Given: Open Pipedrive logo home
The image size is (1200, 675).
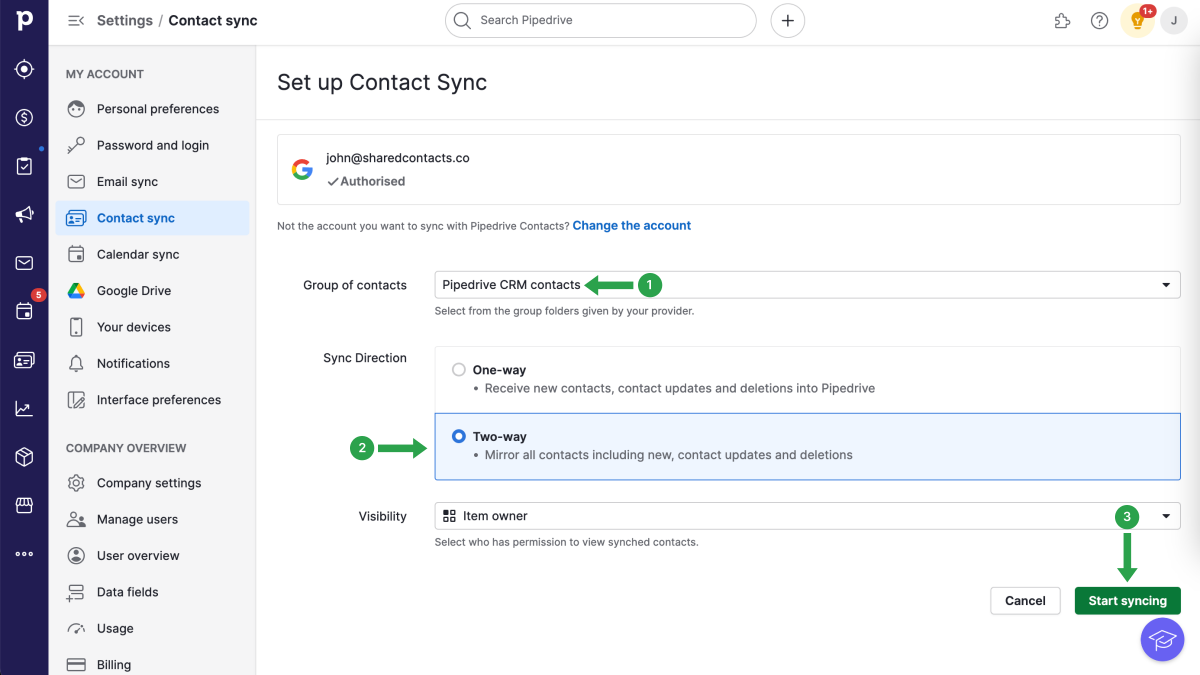Looking at the screenshot, I should point(24,20).
